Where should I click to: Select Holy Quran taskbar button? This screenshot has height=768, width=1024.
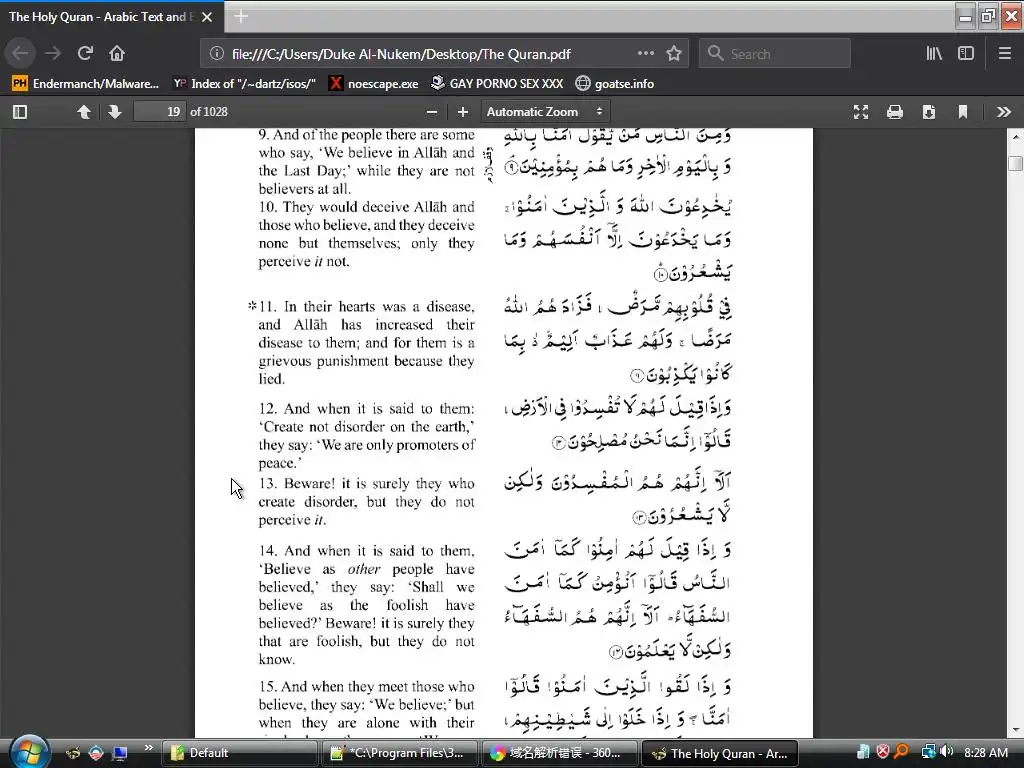coord(720,753)
